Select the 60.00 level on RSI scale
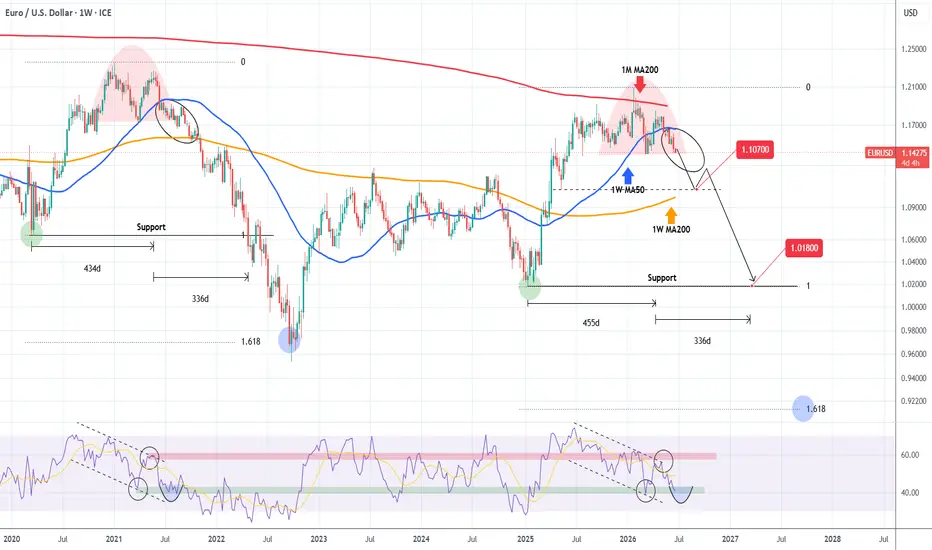The width and height of the screenshot is (932, 550). click(x=910, y=455)
